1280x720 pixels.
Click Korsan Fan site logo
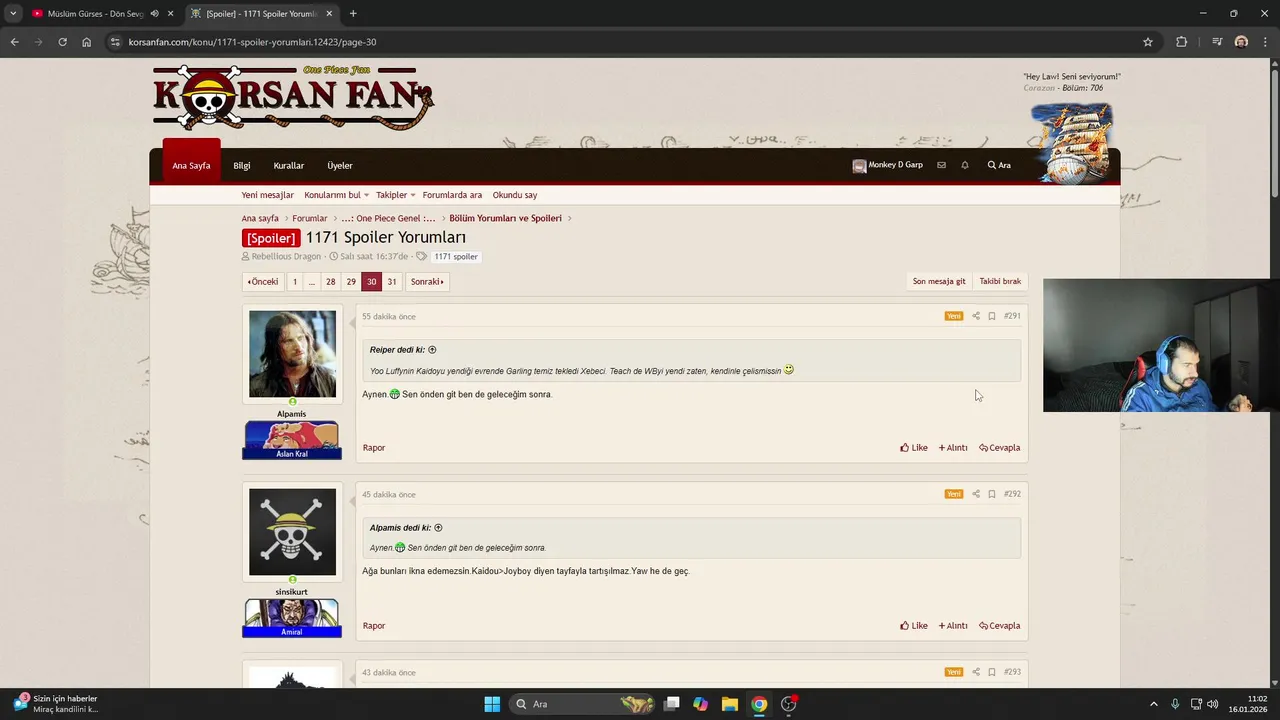[293, 97]
